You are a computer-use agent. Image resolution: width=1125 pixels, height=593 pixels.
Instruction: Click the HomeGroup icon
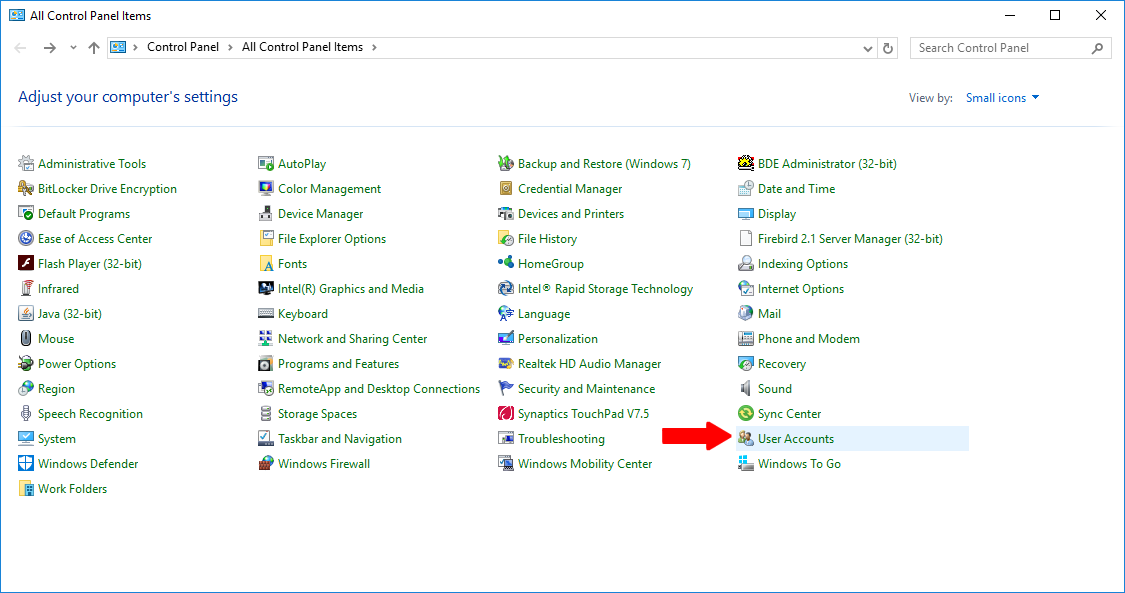point(506,264)
